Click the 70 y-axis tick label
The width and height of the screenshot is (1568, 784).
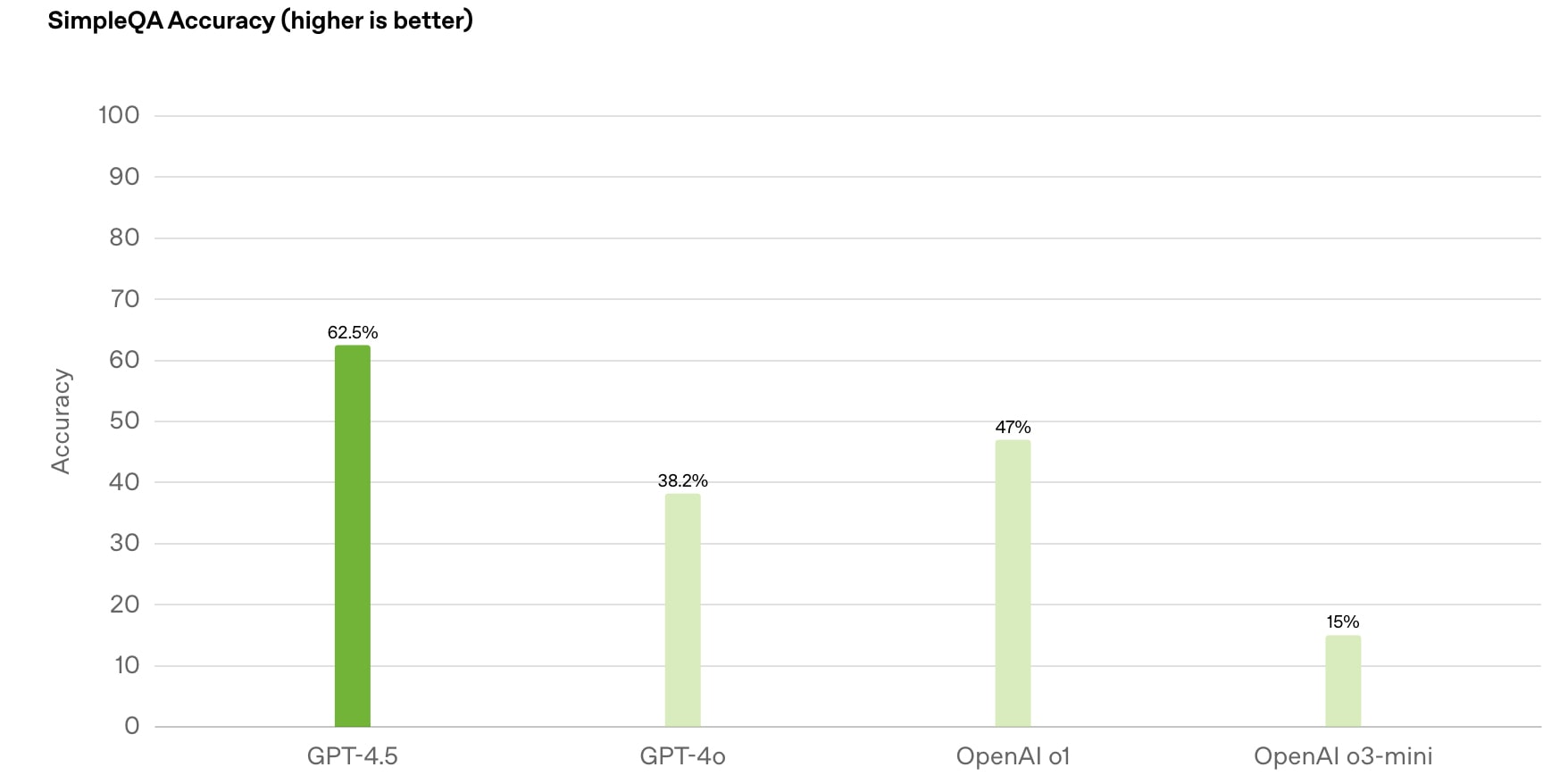pos(124,299)
